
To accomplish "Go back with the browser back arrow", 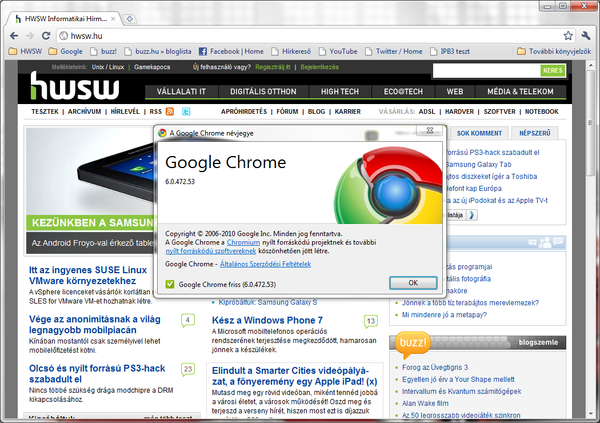I will coord(14,36).
